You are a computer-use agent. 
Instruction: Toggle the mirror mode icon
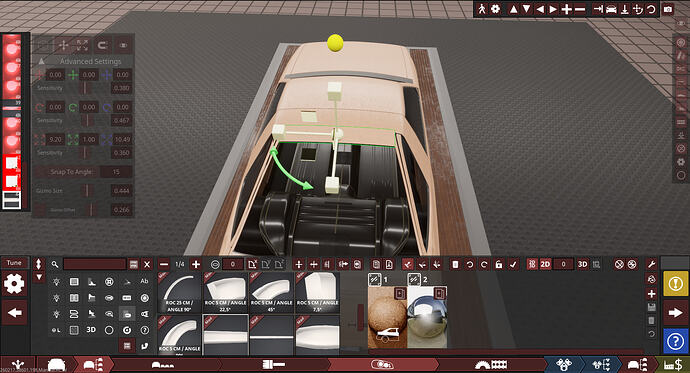[x=327, y=264]
